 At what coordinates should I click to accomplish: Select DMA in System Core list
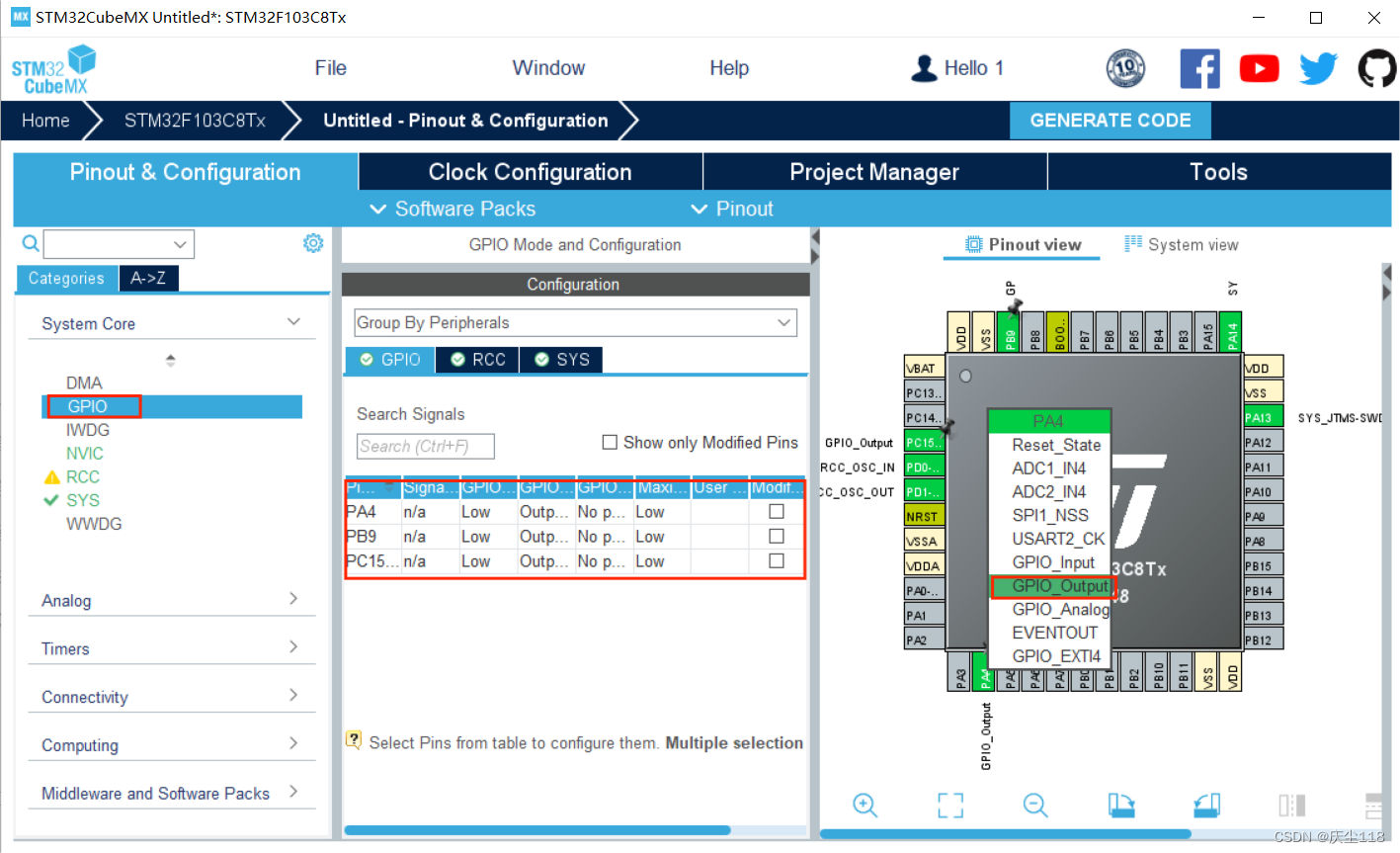tap(84, 383)
